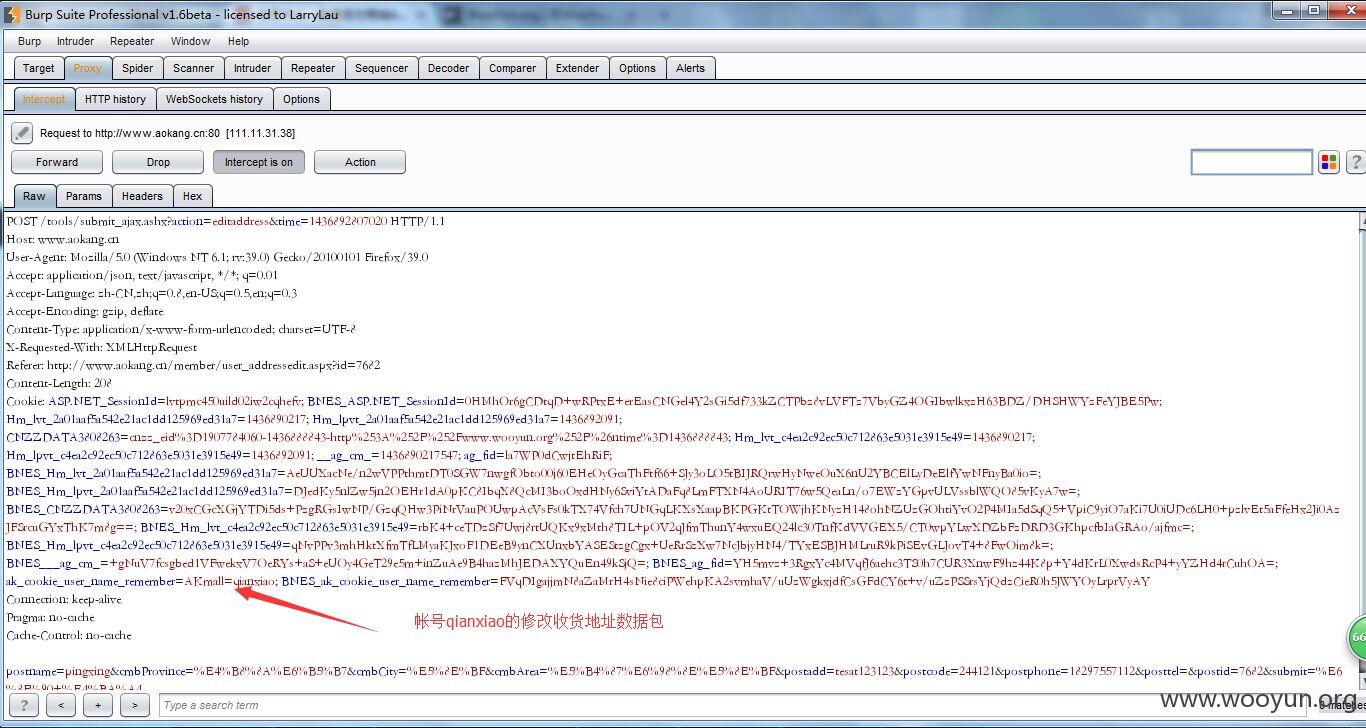The image size is (1366, 728).
Task: Click the 'X-Requested-With: XMLHttpRequest' line
Action: point(102,347)
